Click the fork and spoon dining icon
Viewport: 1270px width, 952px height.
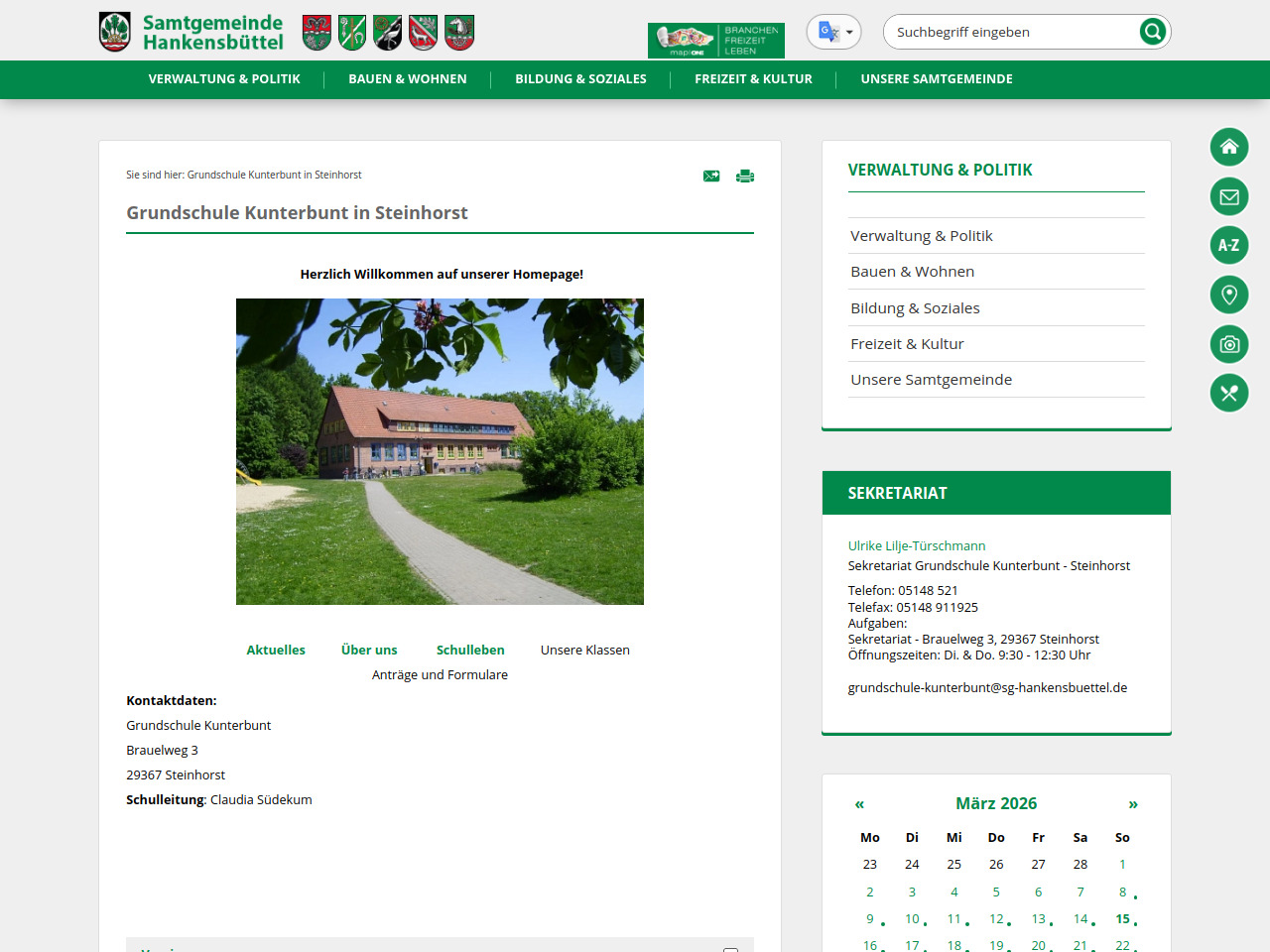click(x=1228, y=393)
